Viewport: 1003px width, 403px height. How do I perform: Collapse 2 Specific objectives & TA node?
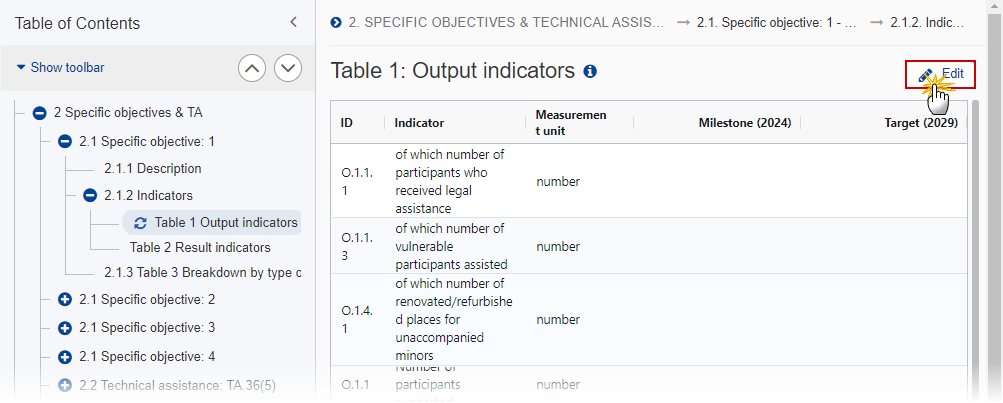(x=39, y=113)
